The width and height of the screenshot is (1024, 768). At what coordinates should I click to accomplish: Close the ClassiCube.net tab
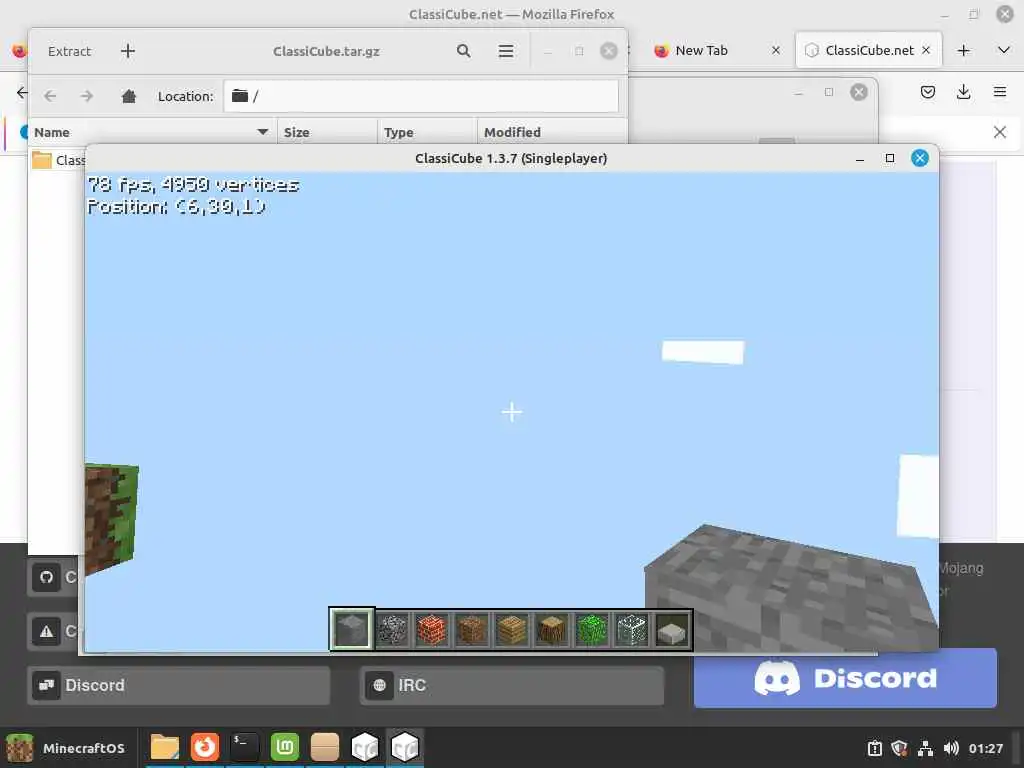(x=926, y=50)
